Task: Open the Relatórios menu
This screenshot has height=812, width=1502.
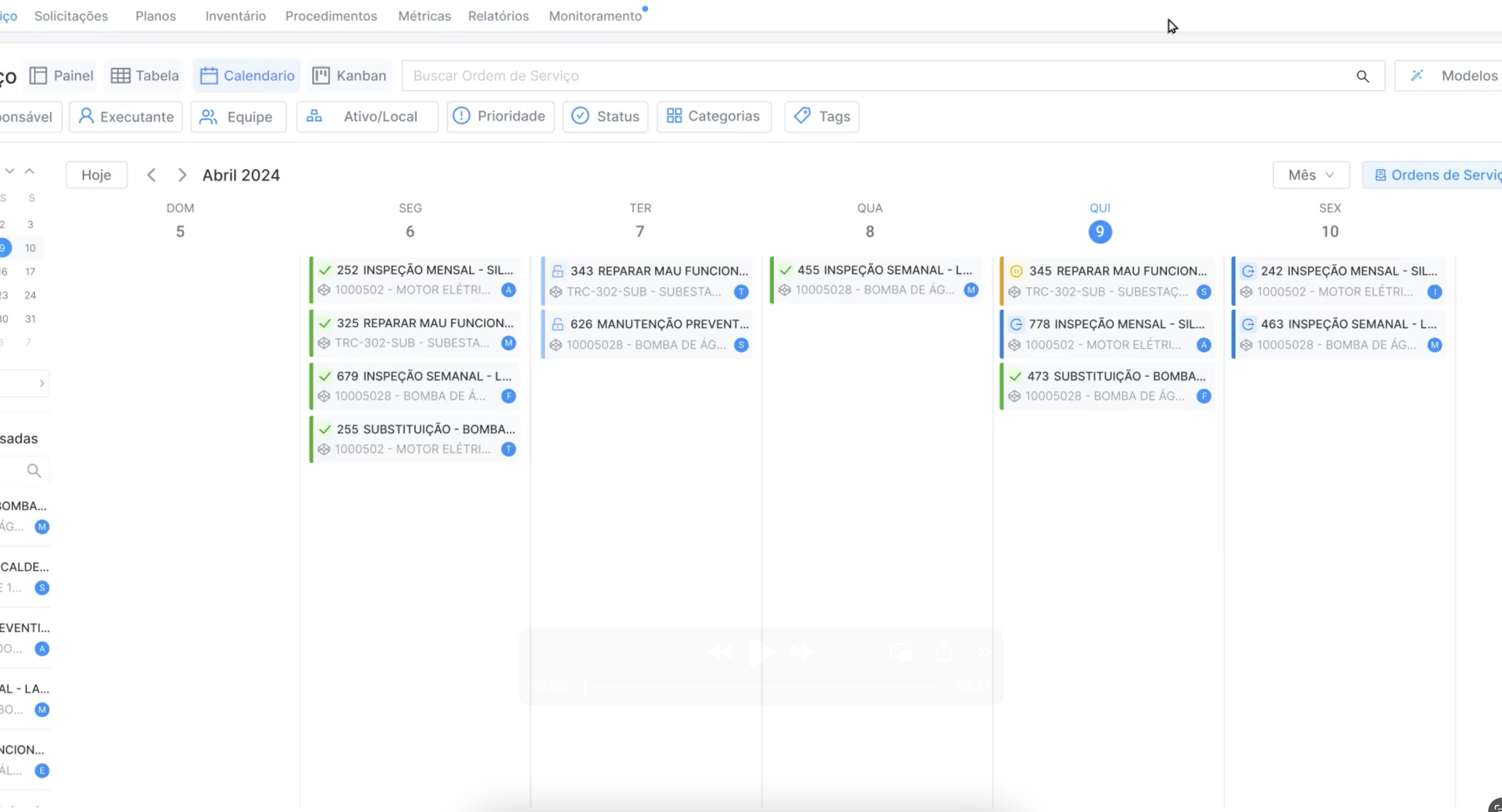Action: pos(497,16)
